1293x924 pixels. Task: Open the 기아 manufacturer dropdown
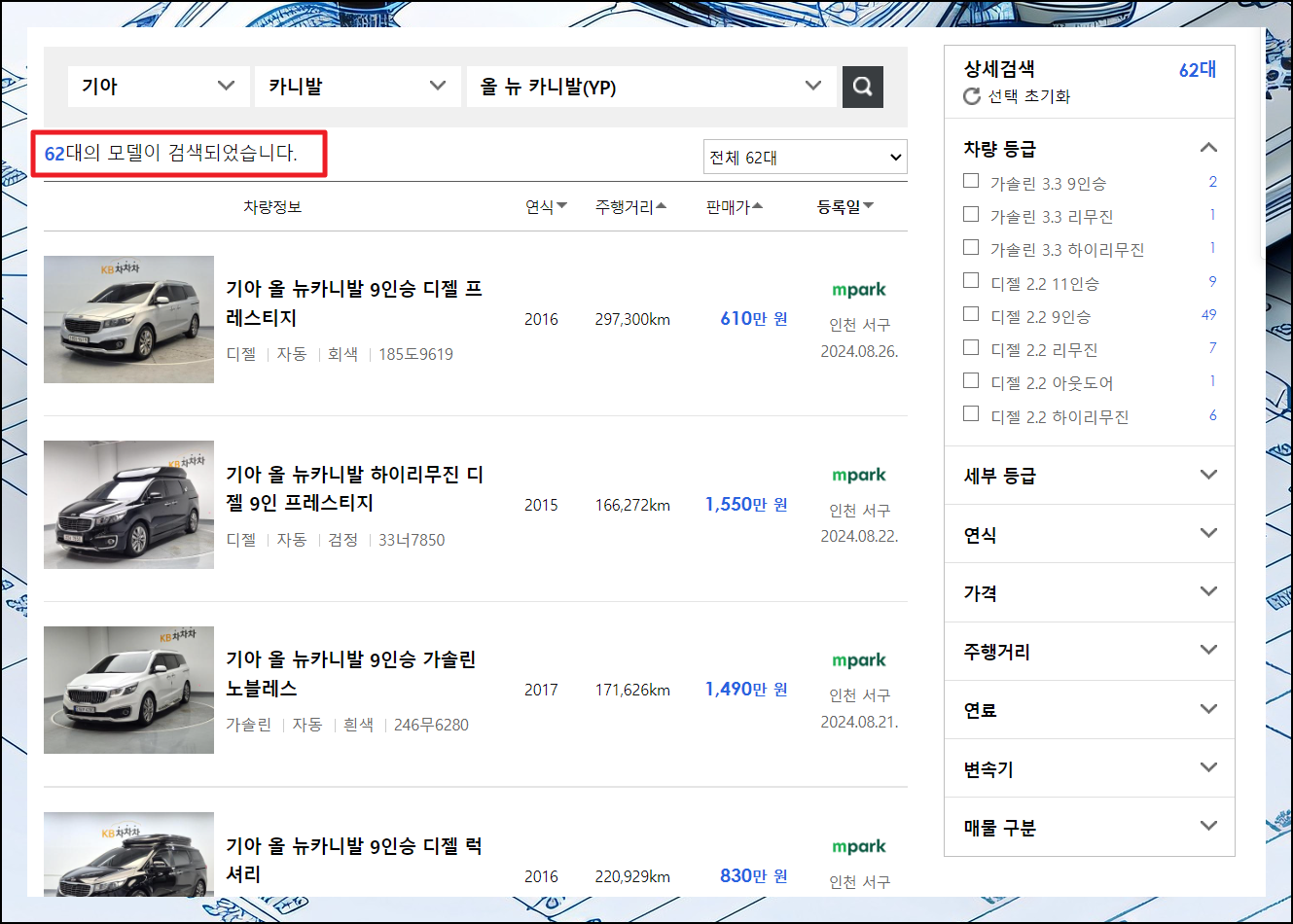tap(158, 87)
